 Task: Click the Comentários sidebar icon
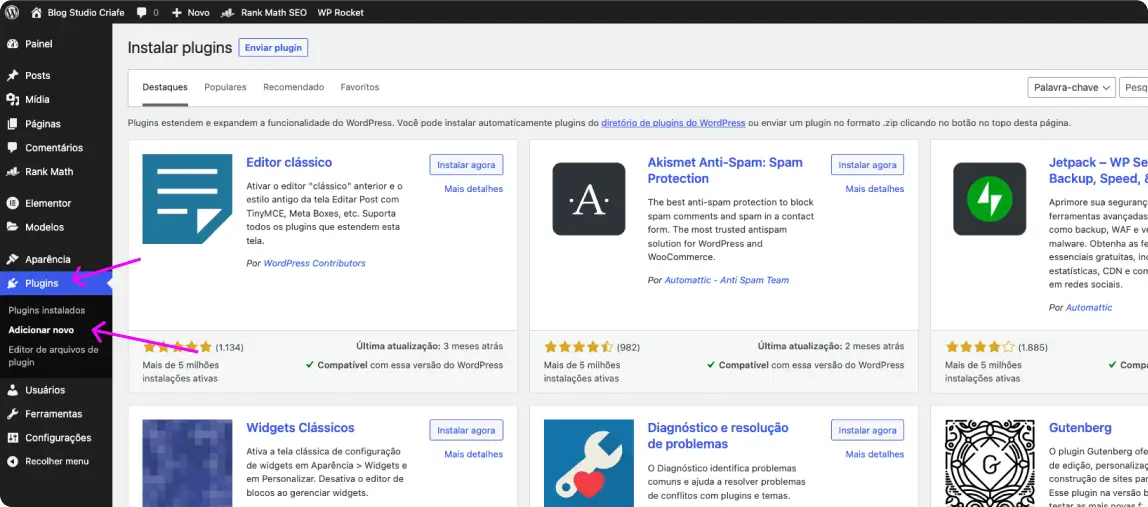coord(12,148)
